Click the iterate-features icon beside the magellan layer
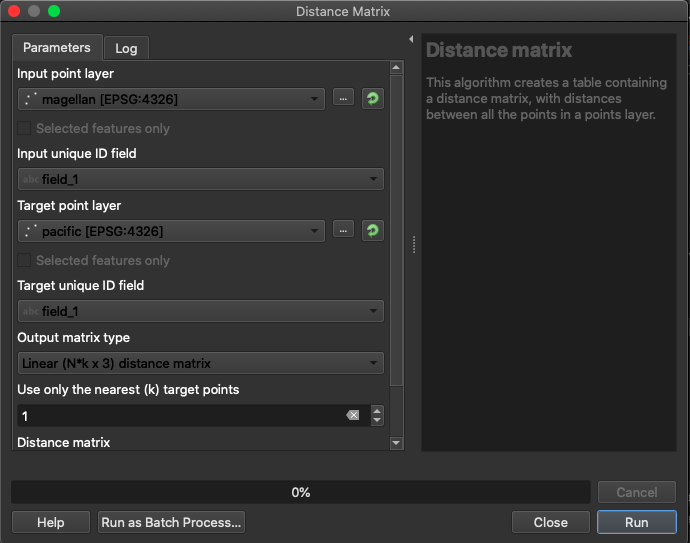This screenshot has height=543, width=690. point(372,99)
